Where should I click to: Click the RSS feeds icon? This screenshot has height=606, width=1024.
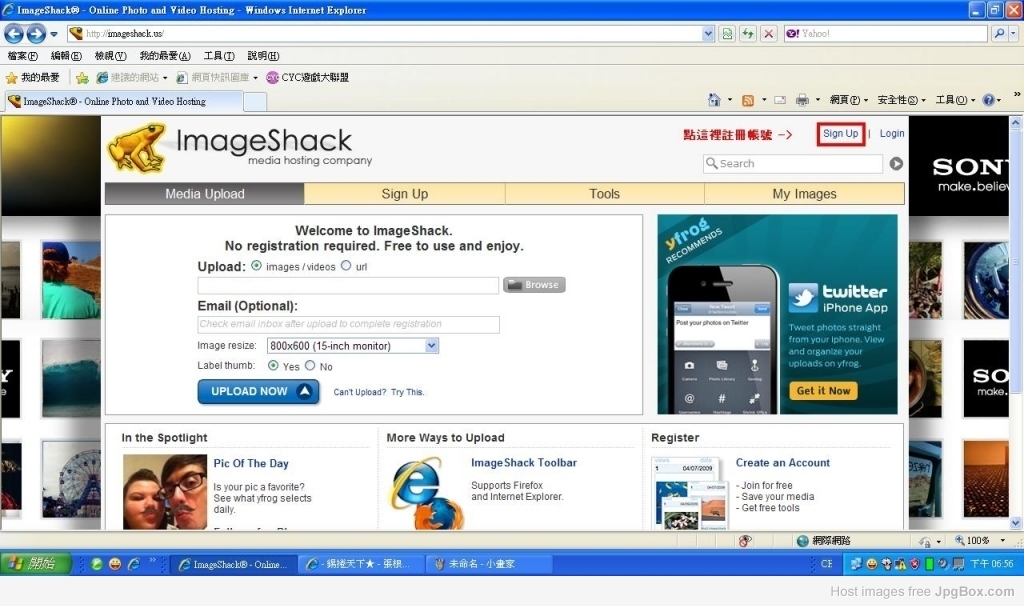click(747, 100)
